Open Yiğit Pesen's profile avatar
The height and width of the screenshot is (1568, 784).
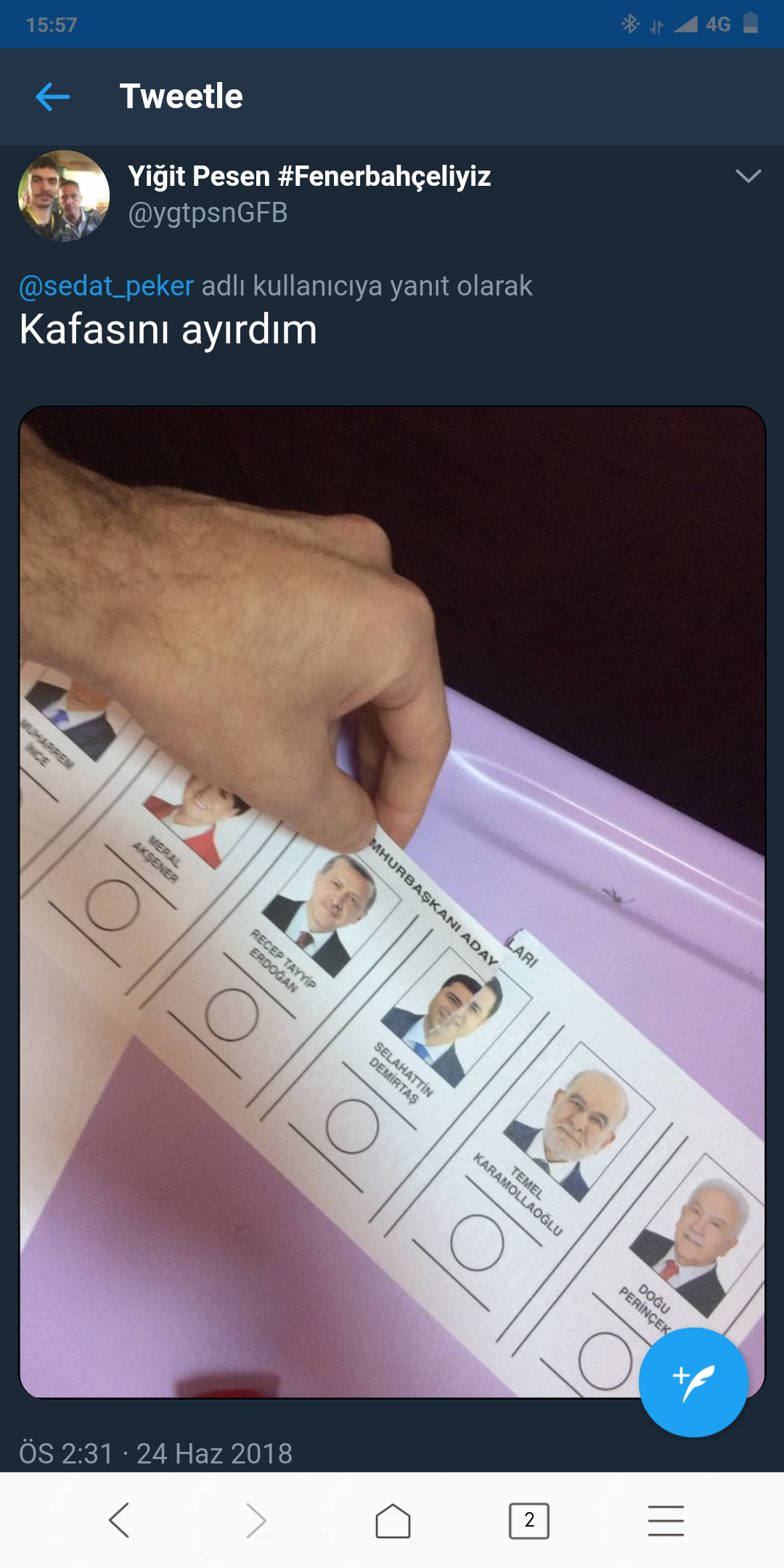pyautogui.click(x=64, y=196)
